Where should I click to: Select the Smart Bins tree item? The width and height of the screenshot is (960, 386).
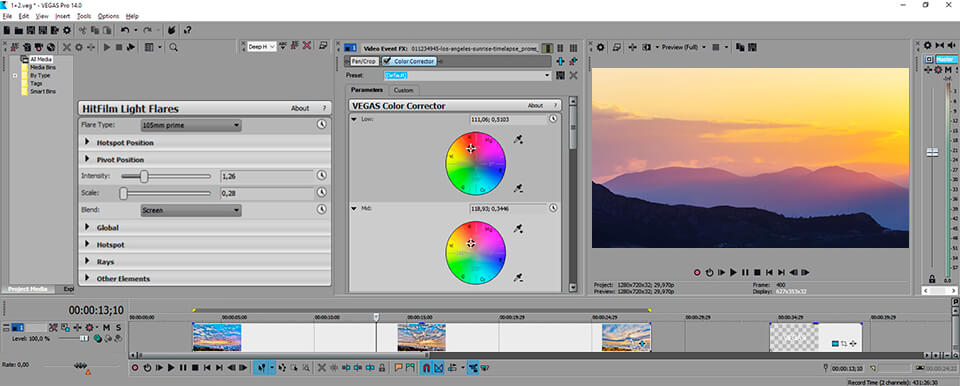(x=43, y=91)
